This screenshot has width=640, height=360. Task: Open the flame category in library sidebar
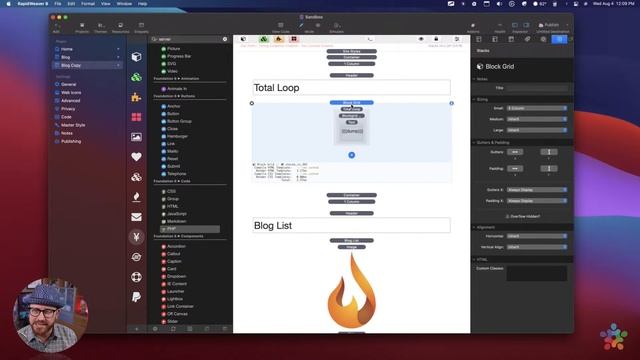136,197
